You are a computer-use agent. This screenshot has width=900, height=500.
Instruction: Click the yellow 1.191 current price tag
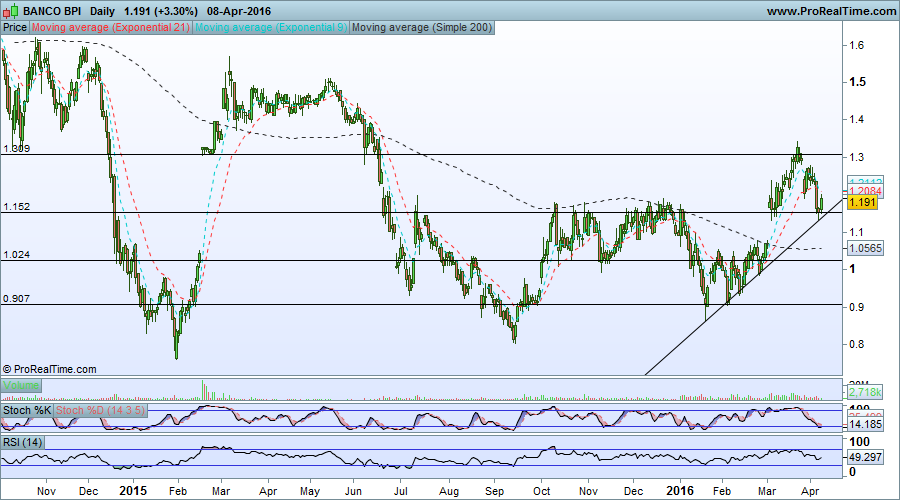(862, 202)
